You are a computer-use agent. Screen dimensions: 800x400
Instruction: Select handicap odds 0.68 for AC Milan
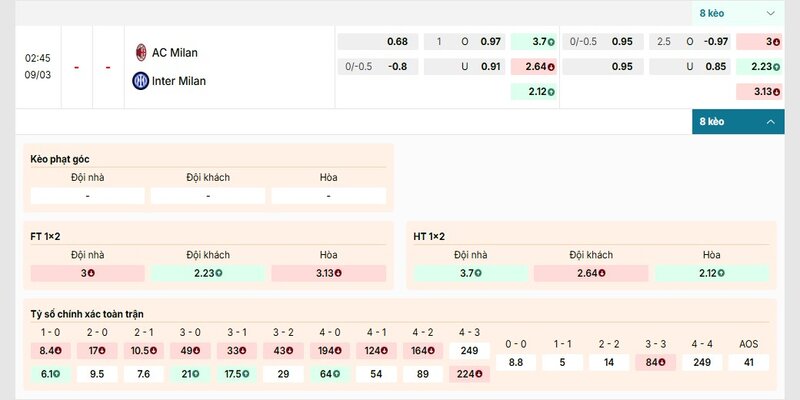tap(378, 42)
